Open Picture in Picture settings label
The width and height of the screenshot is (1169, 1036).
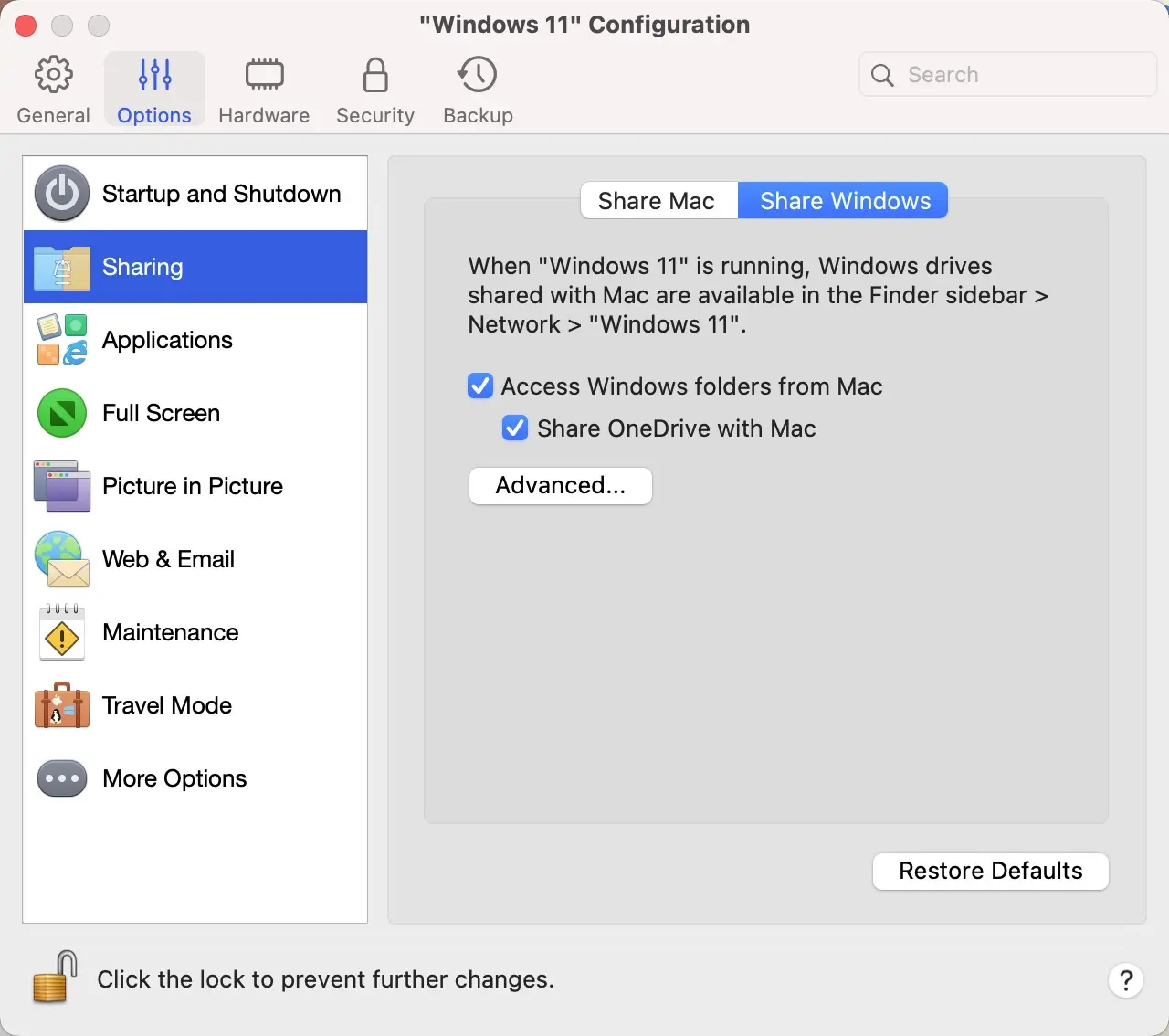193,486
